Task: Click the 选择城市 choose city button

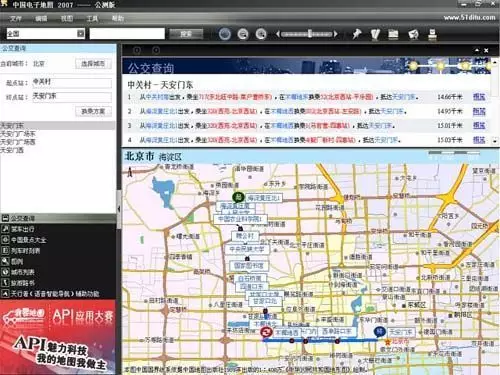Action: tap(93, 64)
